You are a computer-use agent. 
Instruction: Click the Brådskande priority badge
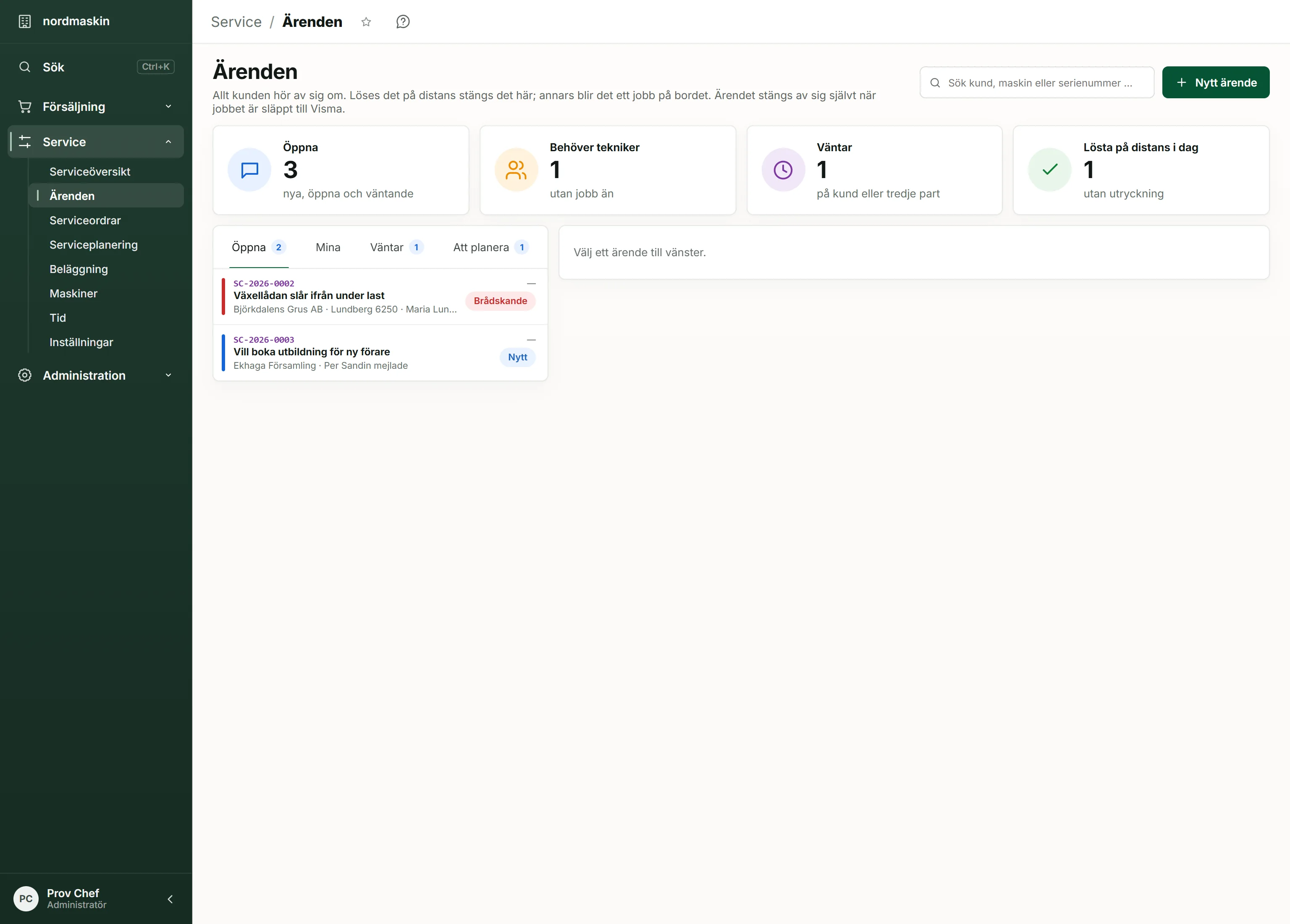tap(500, 301)
